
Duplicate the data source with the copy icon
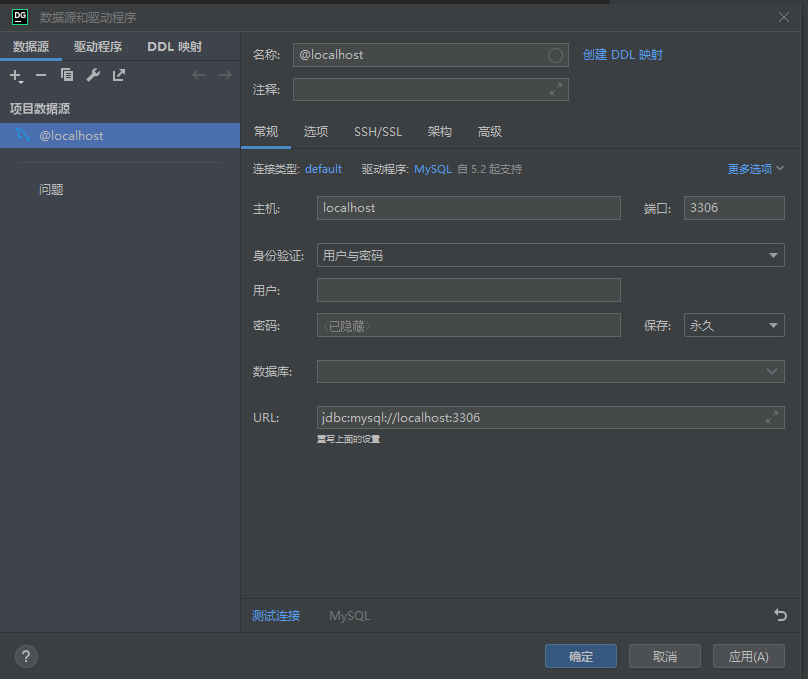tap(66, 75)
